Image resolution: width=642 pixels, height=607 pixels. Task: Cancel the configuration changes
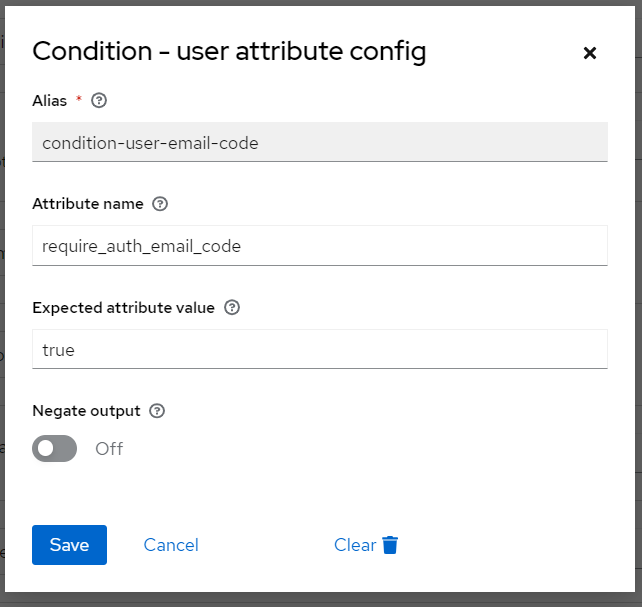coord(171,545)
